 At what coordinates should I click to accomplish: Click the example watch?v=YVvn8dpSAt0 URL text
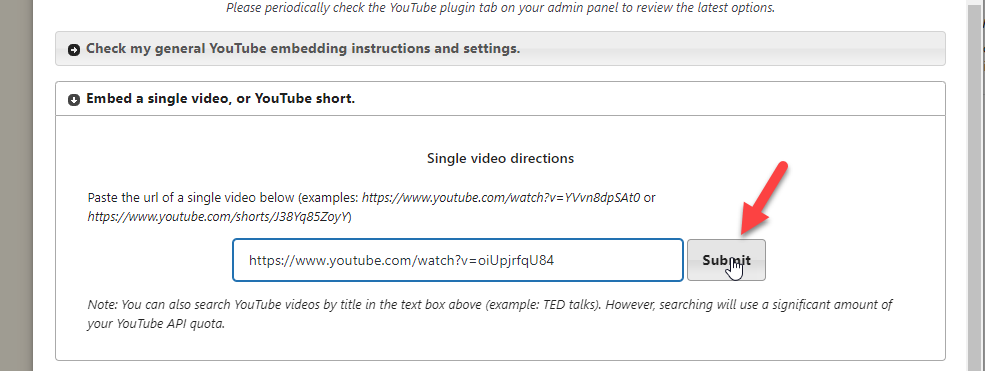point(501,198)
